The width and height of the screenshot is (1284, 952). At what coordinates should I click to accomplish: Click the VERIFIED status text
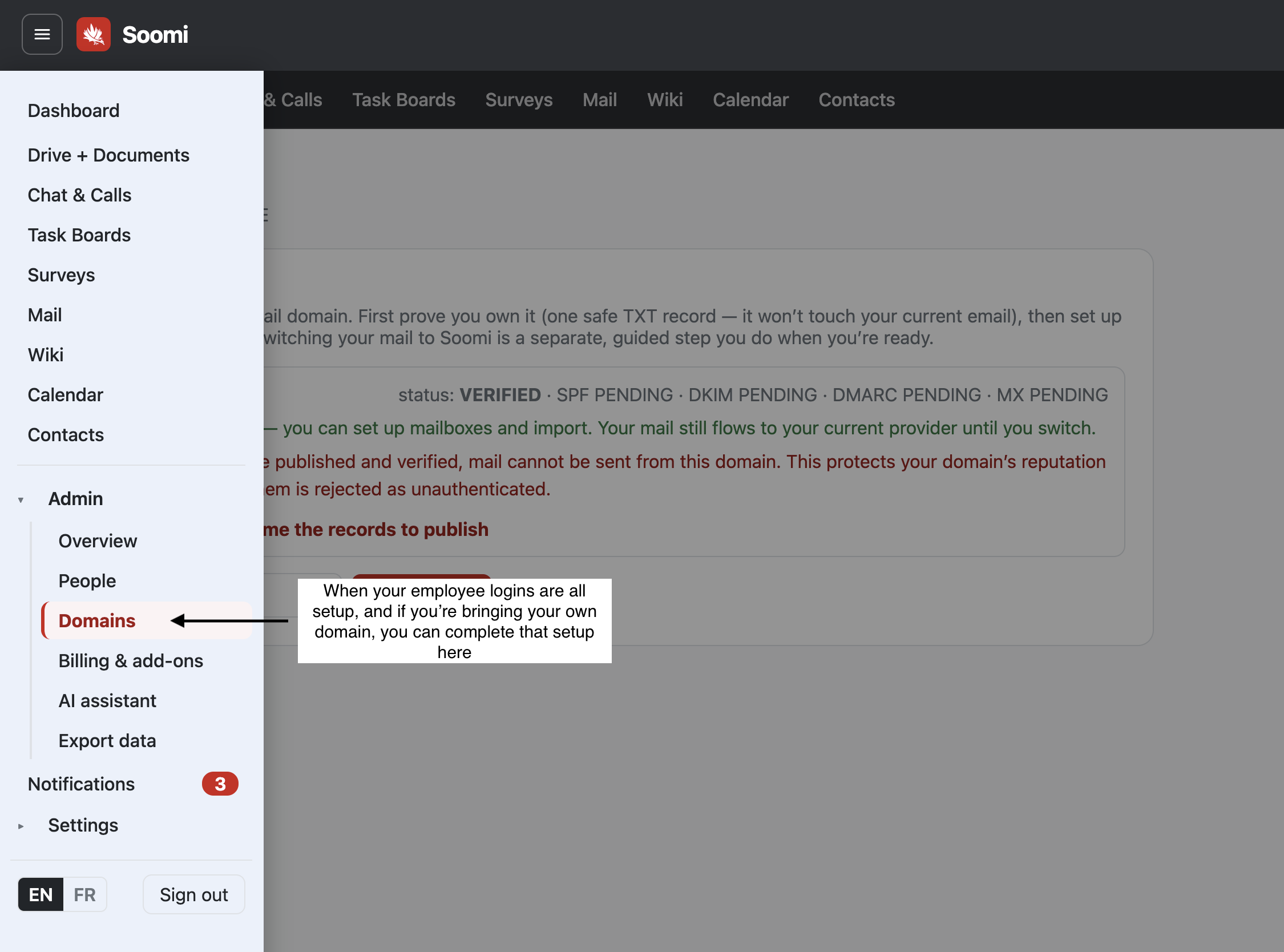click(x=500, y=396)
